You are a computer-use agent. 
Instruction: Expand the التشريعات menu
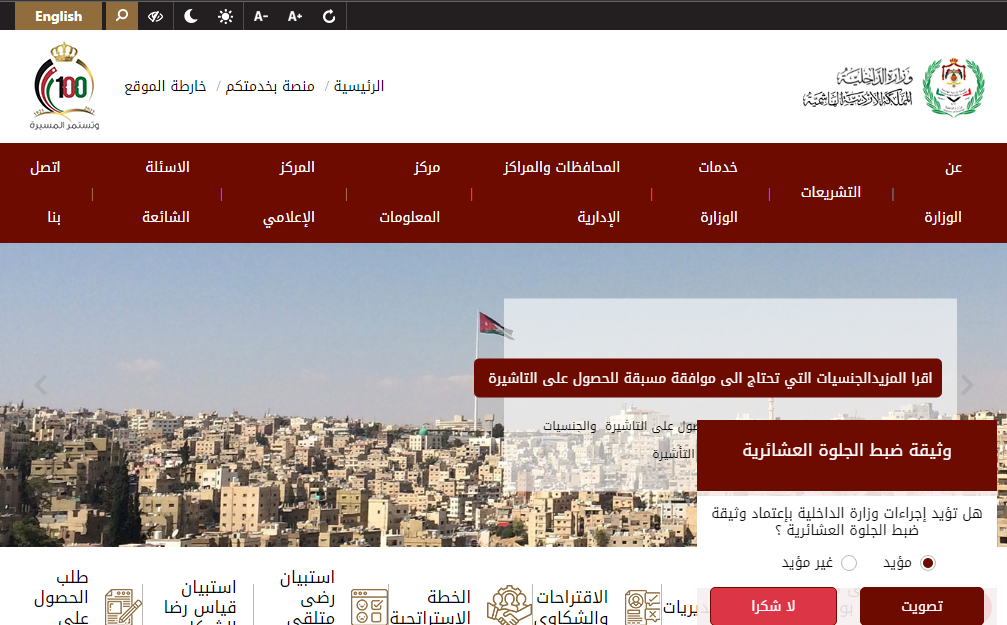pos(830,192)
